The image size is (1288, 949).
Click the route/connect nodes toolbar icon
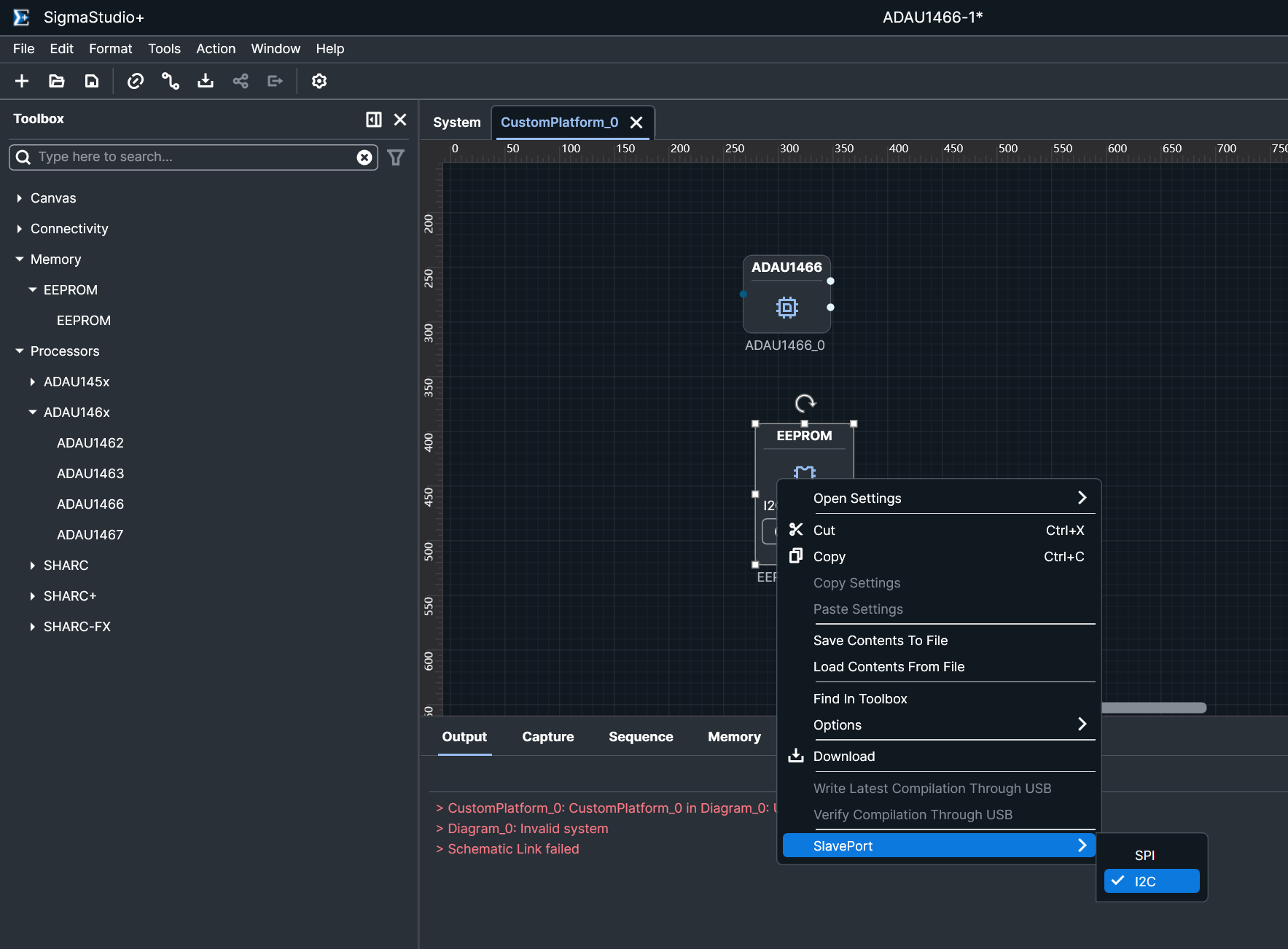pyautogui.click(x=171, y=81)
